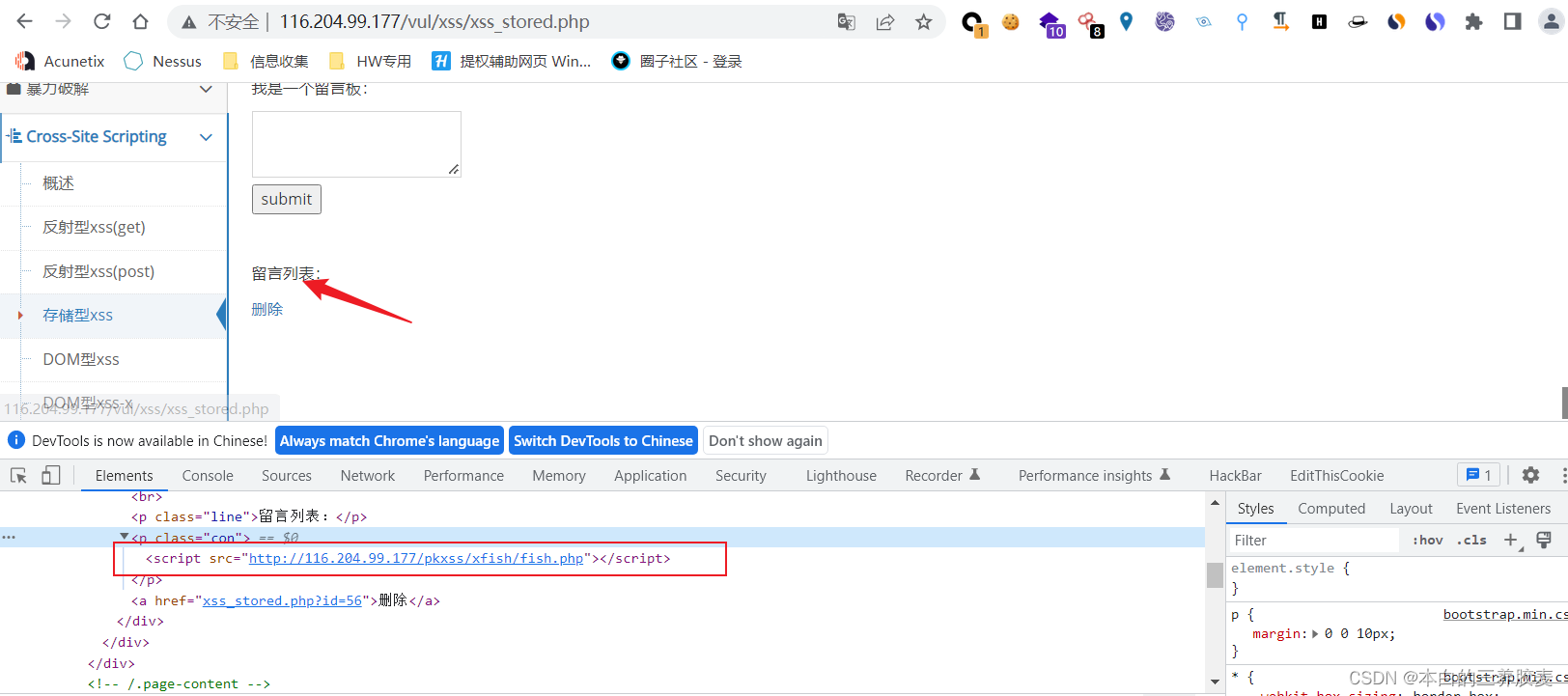Image resolution: width=1568 pixels, height=696 pixels.
Task: Click the styles Filter input
Action: pyautogui.click(x=1313, y=541)
